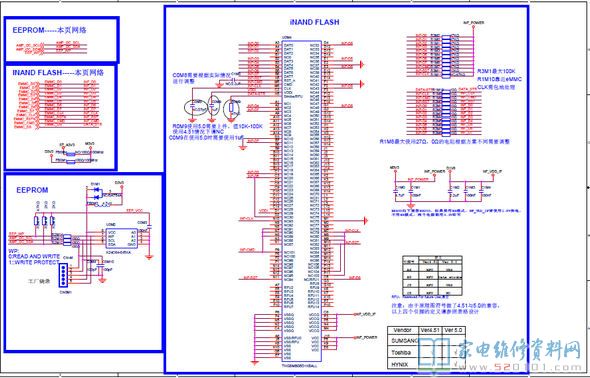The image size is (590, 378).
Task: Select the top resistor array near INF_POWER
Action: [446, 56]
